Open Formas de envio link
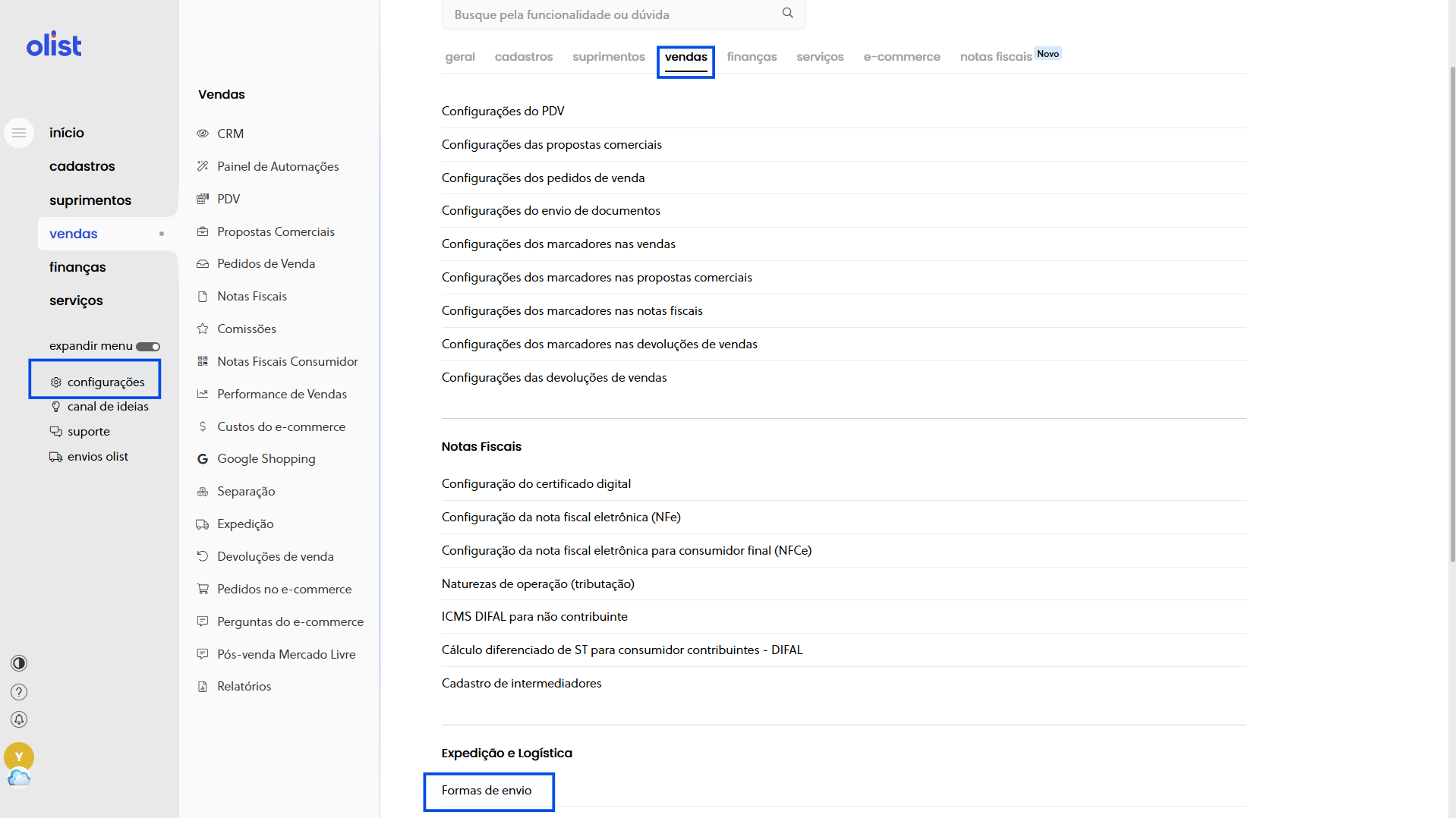1456x818 pixels. click(x=487, y=791)
